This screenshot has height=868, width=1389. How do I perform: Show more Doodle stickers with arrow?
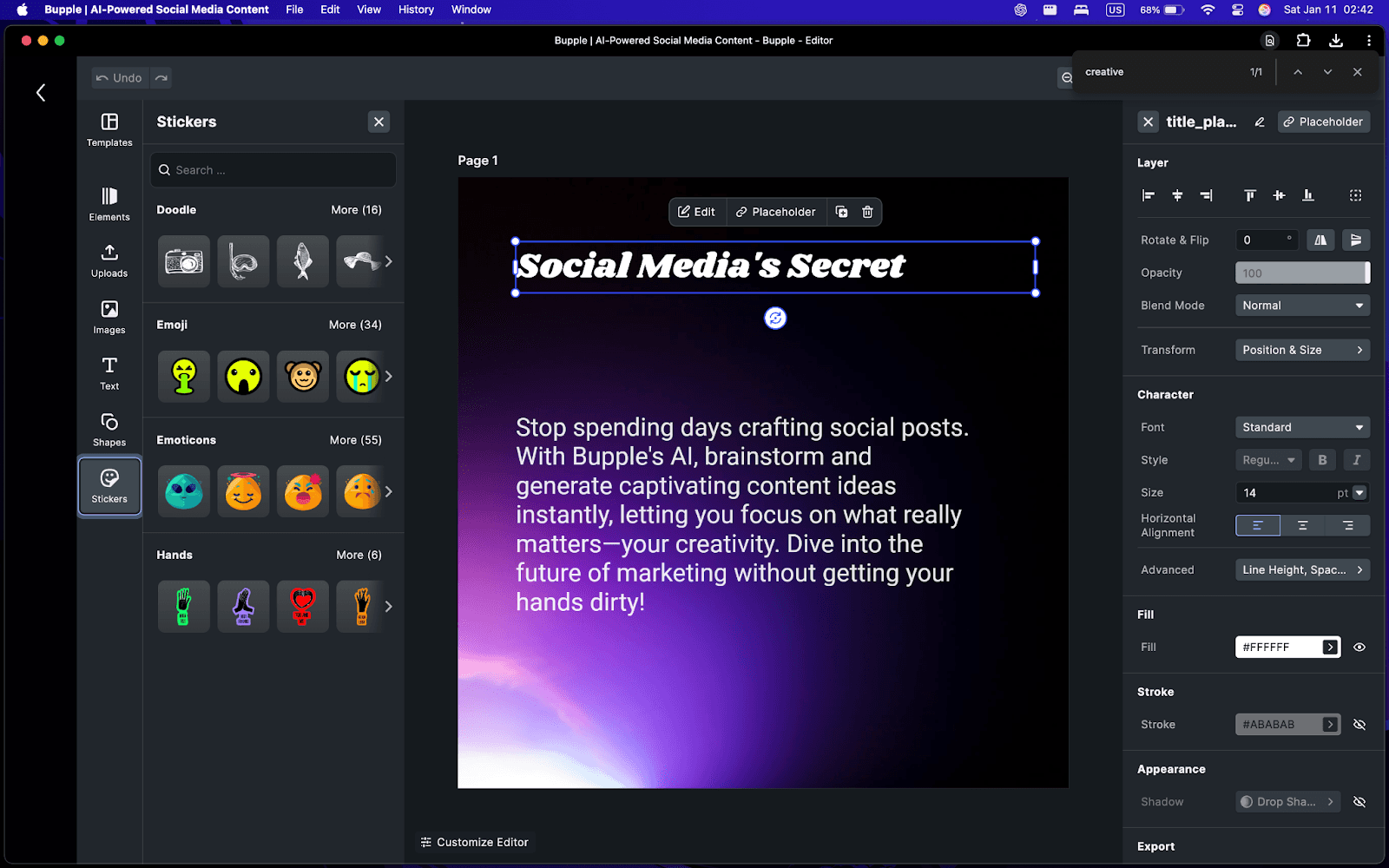click(x=389, y=261)
